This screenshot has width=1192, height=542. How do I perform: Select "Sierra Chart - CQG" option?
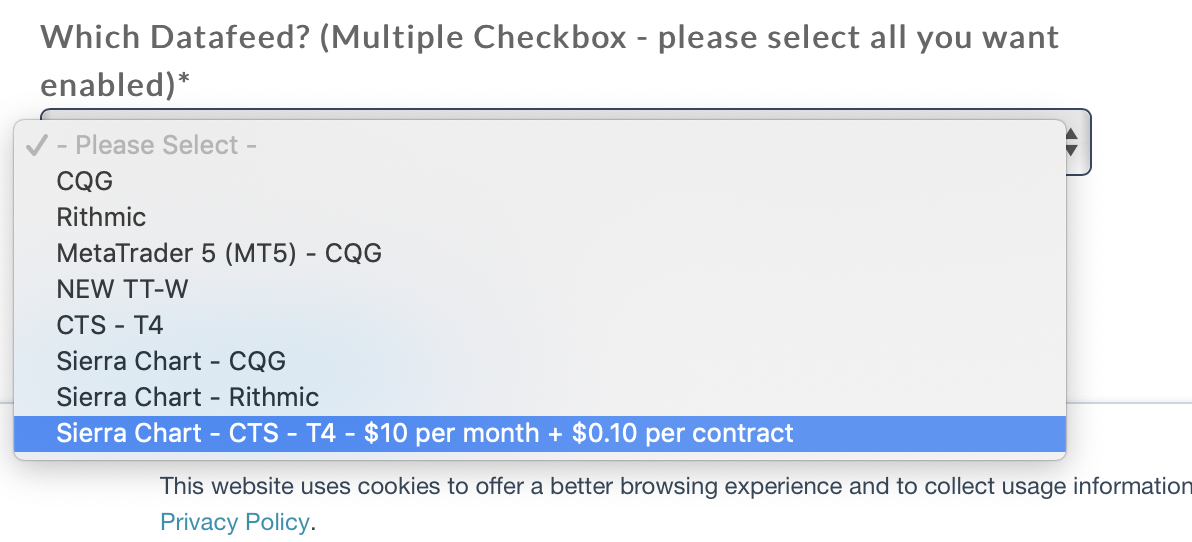point(171,361)
